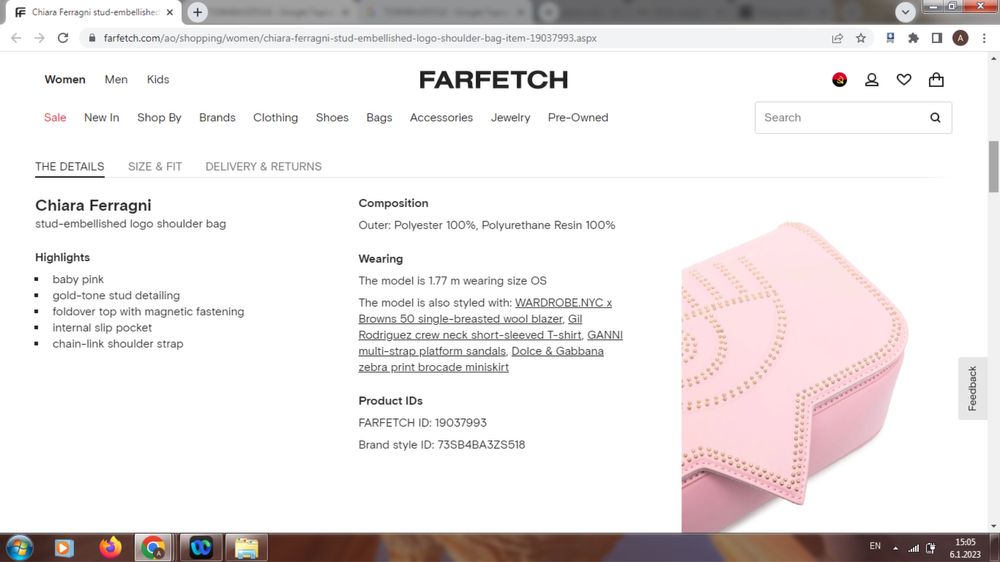Open Chrome extensions puzzle icon
This screenshot has height=562, width=1000.
pyautogui.click(x=913, y=38)
